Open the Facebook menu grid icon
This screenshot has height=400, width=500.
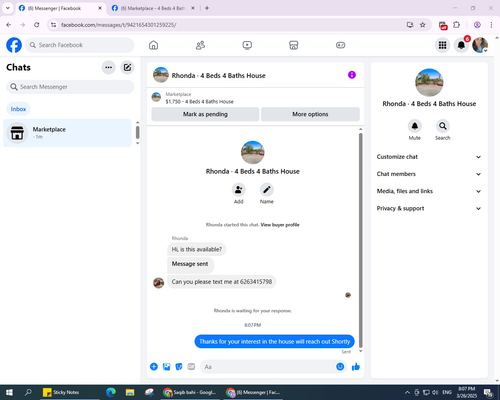(x=442, y=45)
